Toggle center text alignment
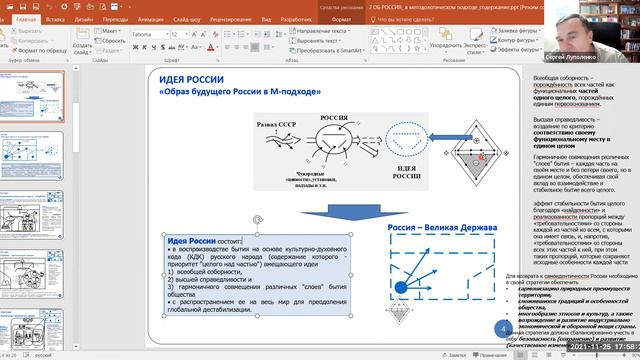640x360 pixels. [236, 47]
